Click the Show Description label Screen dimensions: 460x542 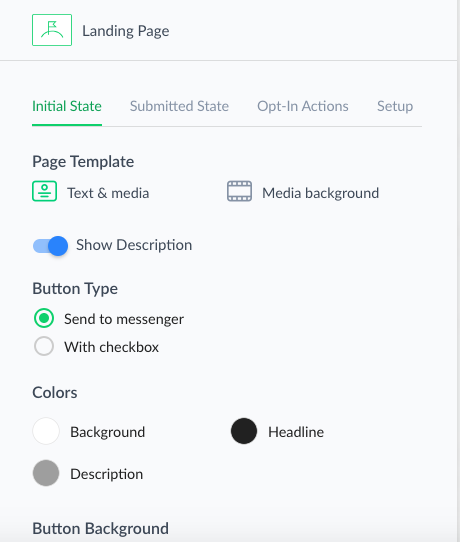point(134,245)
